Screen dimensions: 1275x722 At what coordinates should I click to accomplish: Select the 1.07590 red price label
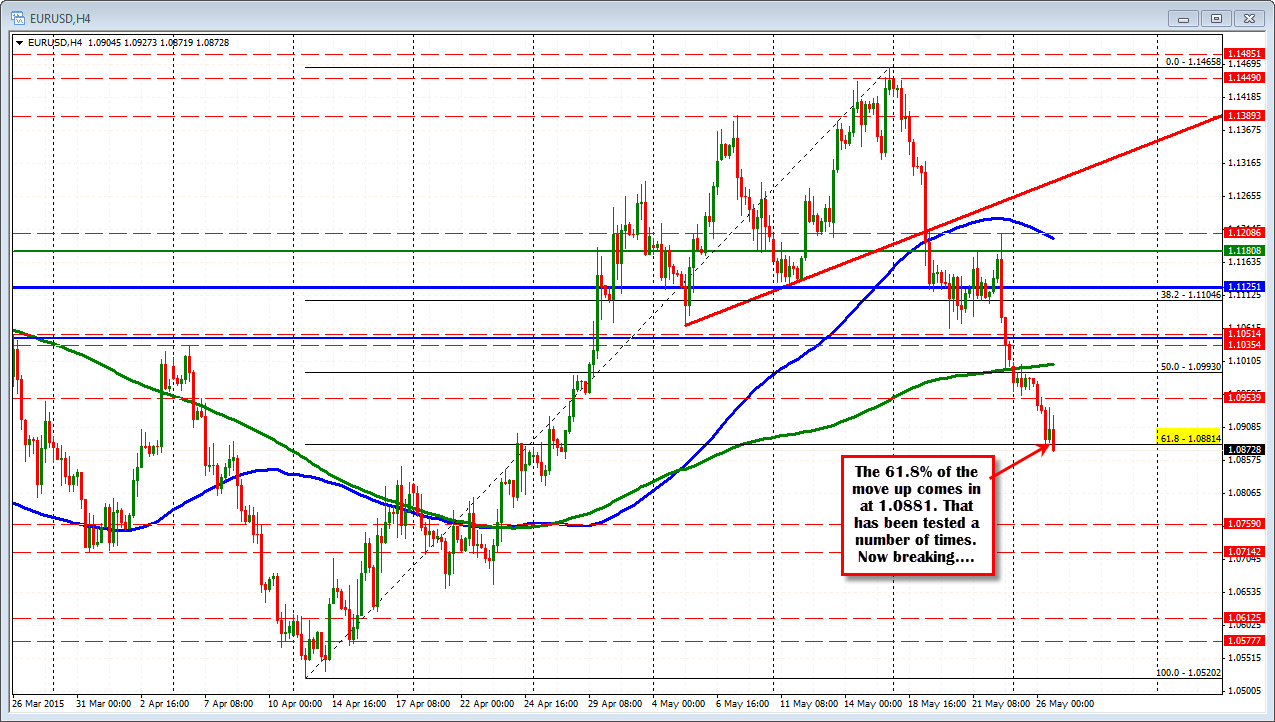1244,523
